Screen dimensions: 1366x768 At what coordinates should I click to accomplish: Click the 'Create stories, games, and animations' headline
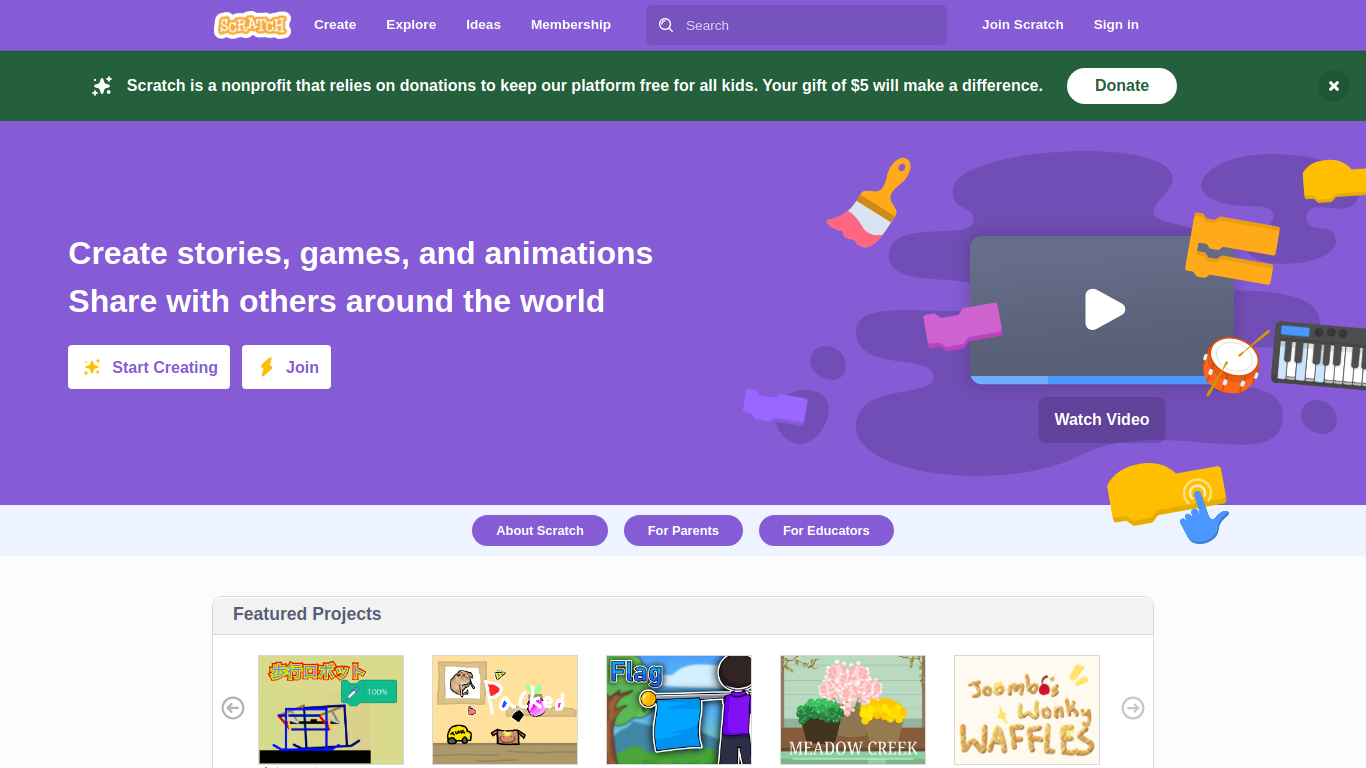tap(361, 253)
